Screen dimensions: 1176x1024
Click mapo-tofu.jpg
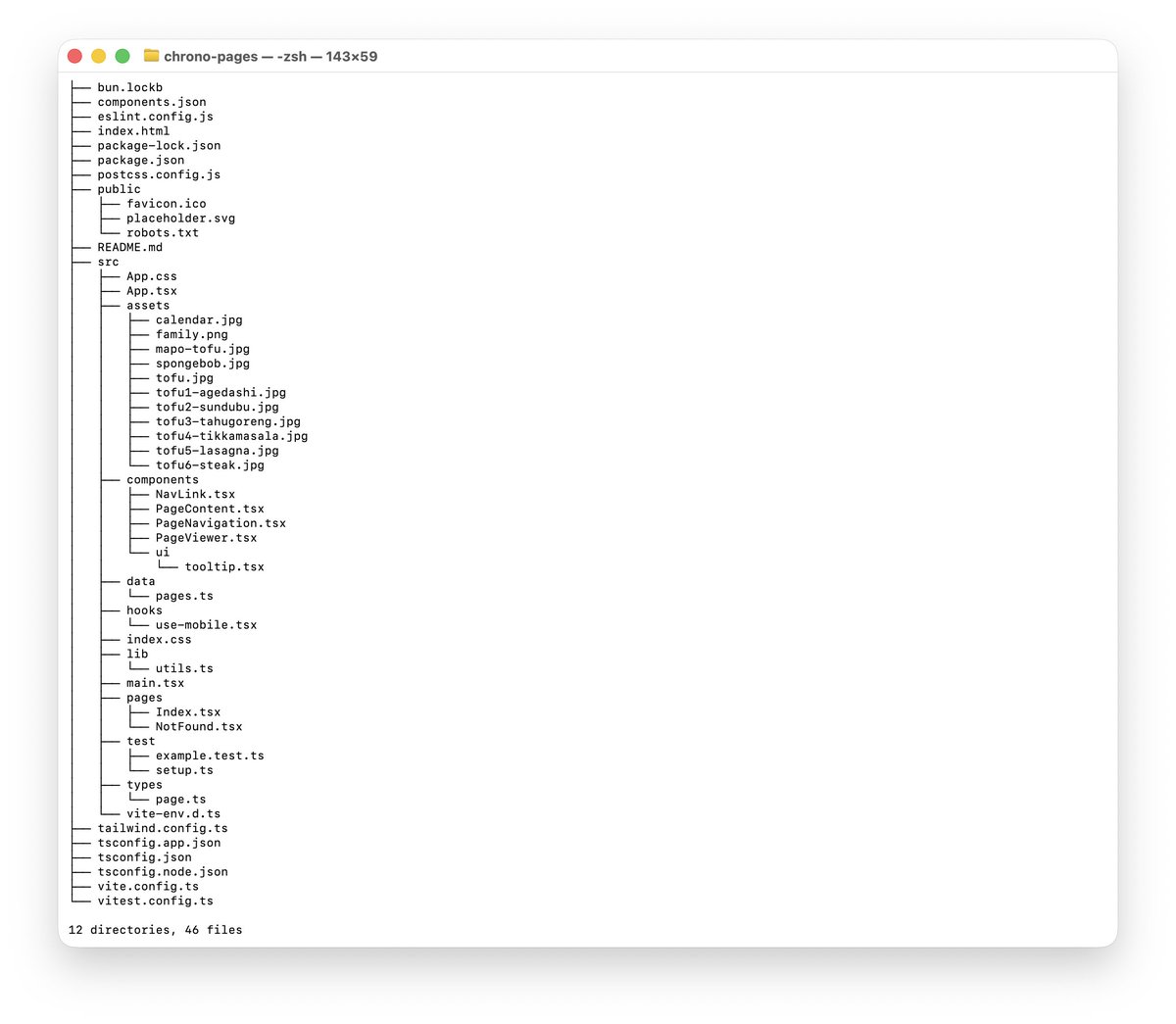click(202, 349)
